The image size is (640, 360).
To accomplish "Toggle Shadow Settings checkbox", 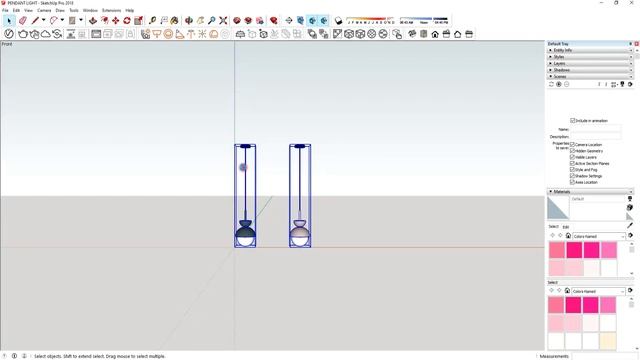I will (x=572, y=176).
